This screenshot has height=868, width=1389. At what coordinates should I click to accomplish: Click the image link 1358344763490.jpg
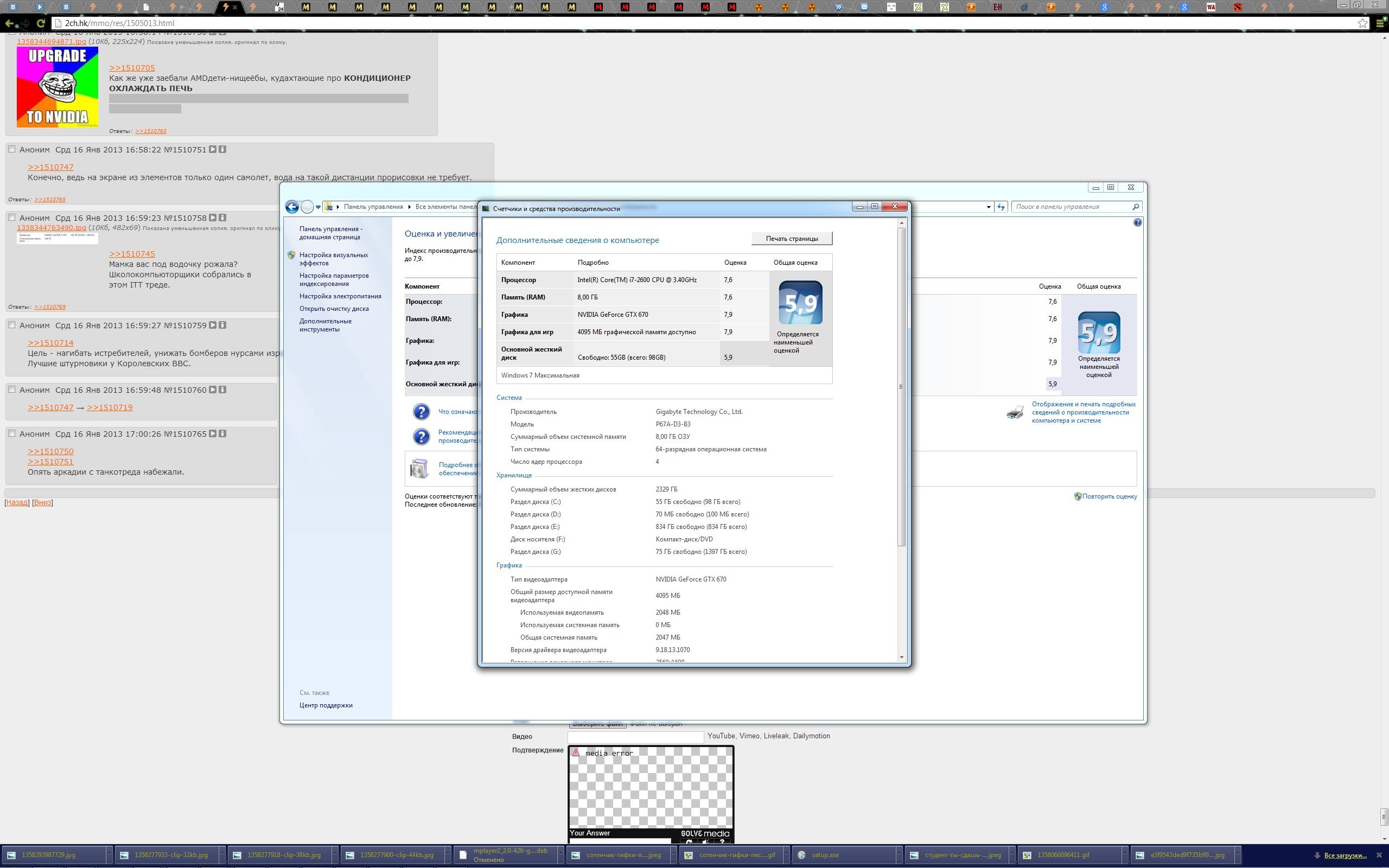[52, 228]
